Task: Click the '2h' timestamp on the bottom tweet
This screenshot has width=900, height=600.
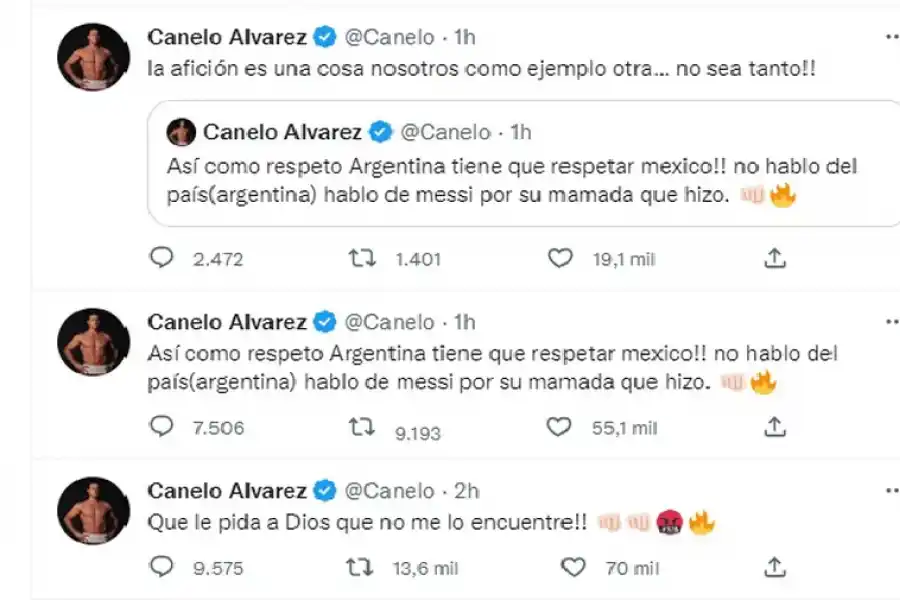Action: [x=467, y=490]
